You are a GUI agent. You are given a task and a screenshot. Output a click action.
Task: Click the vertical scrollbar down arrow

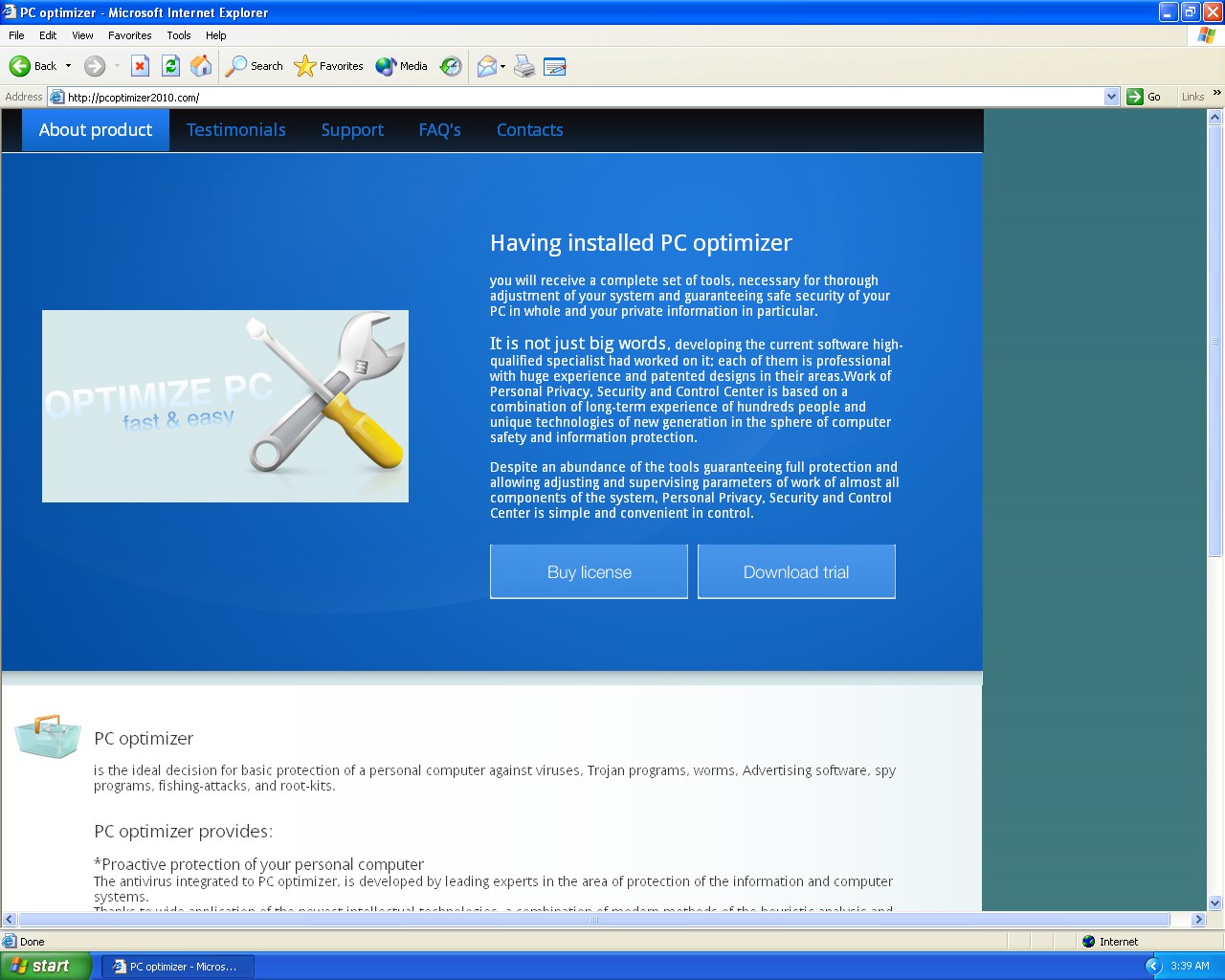coord(1215,902)
